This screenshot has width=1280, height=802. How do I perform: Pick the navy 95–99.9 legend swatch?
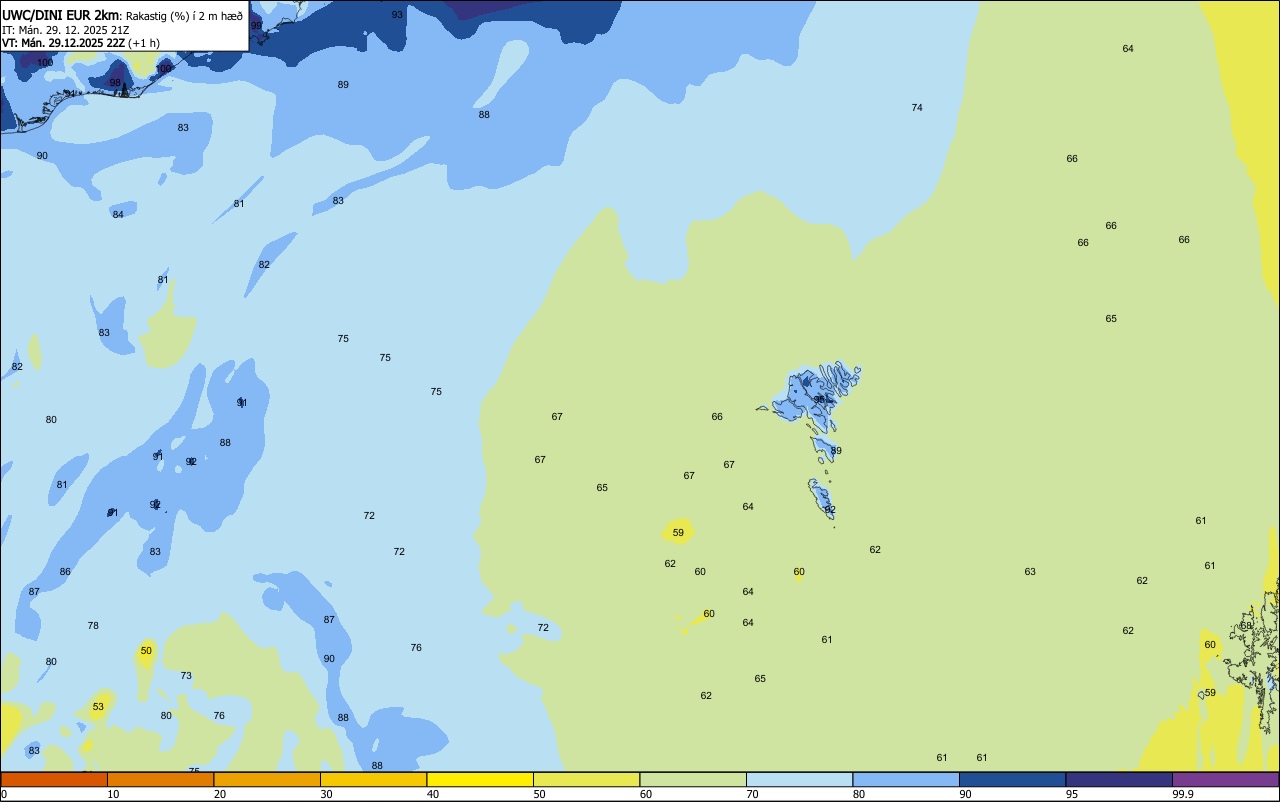pos(1119,779)
